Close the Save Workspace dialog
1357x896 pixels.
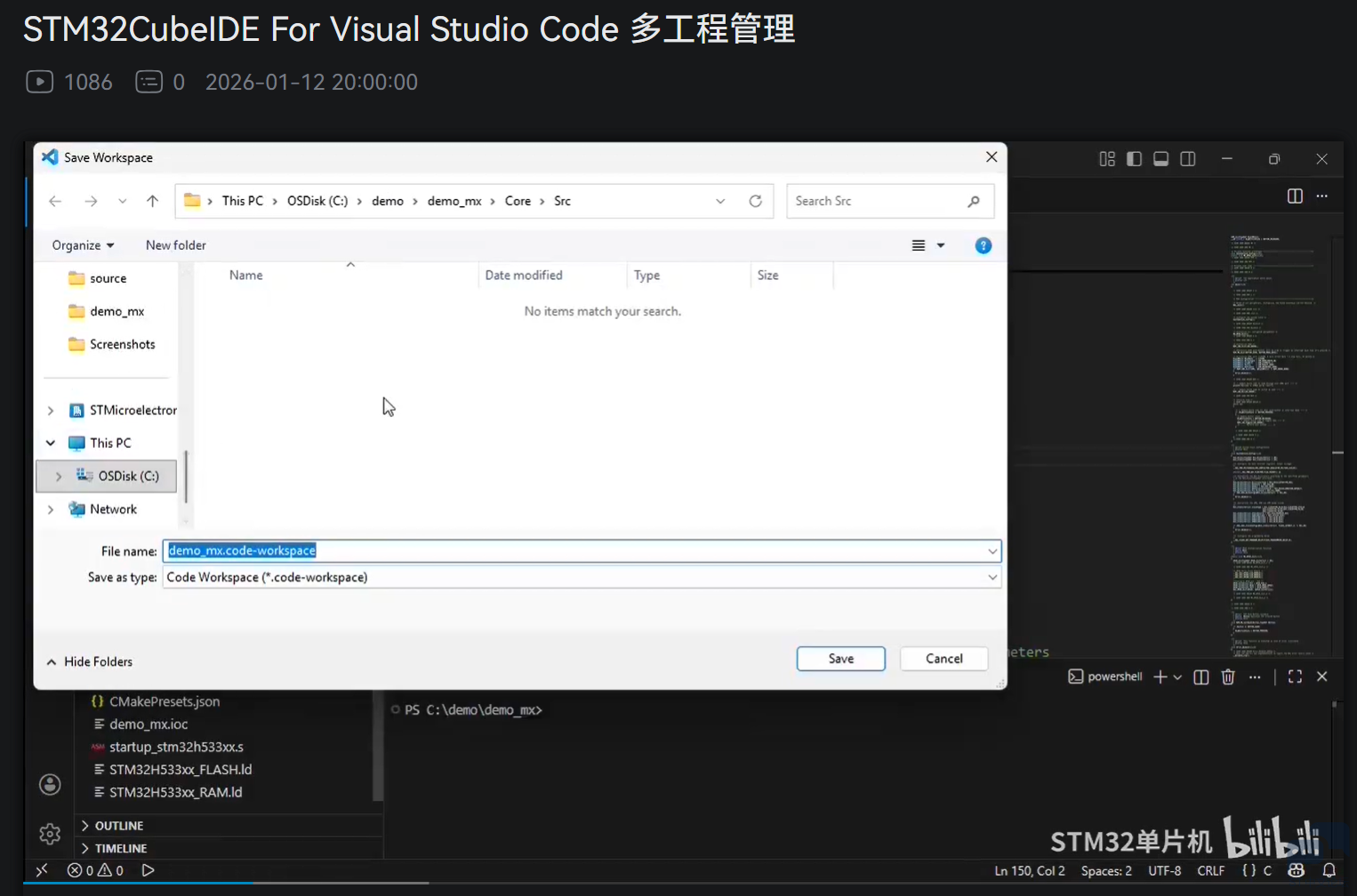(x=992, y=156)
